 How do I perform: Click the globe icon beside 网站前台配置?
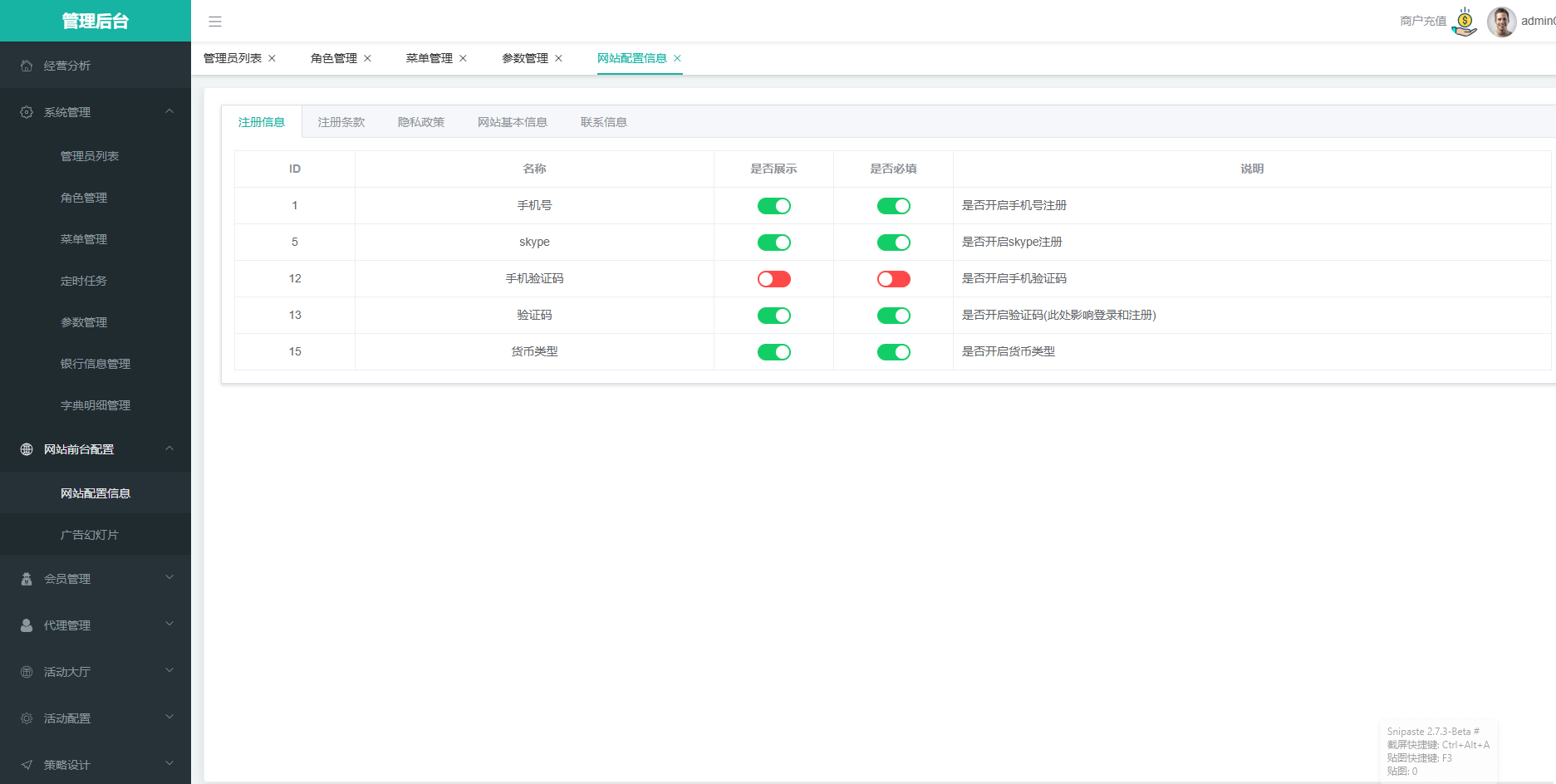click(27, 449)
